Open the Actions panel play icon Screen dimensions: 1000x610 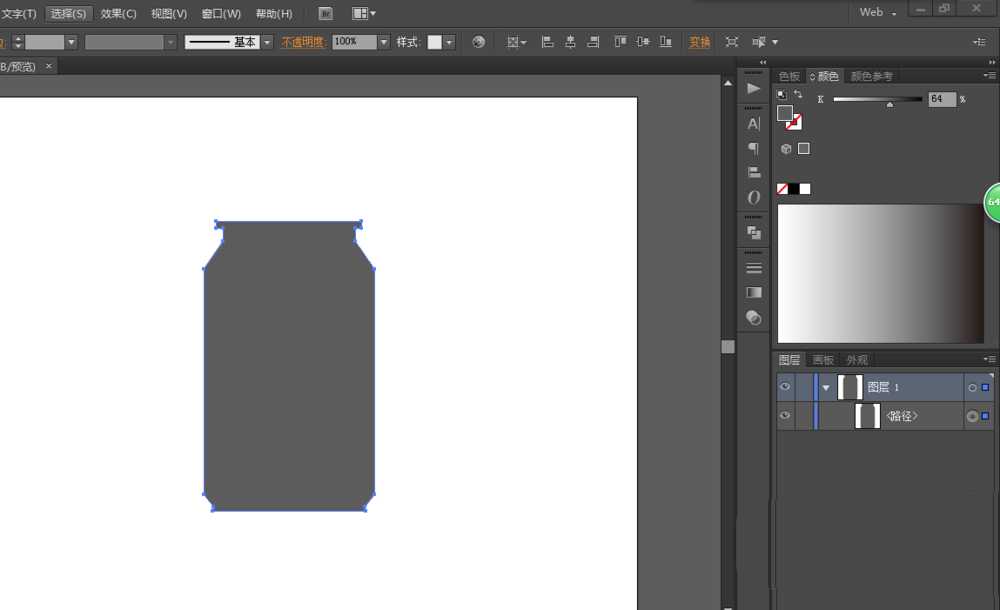click(754, 88)
